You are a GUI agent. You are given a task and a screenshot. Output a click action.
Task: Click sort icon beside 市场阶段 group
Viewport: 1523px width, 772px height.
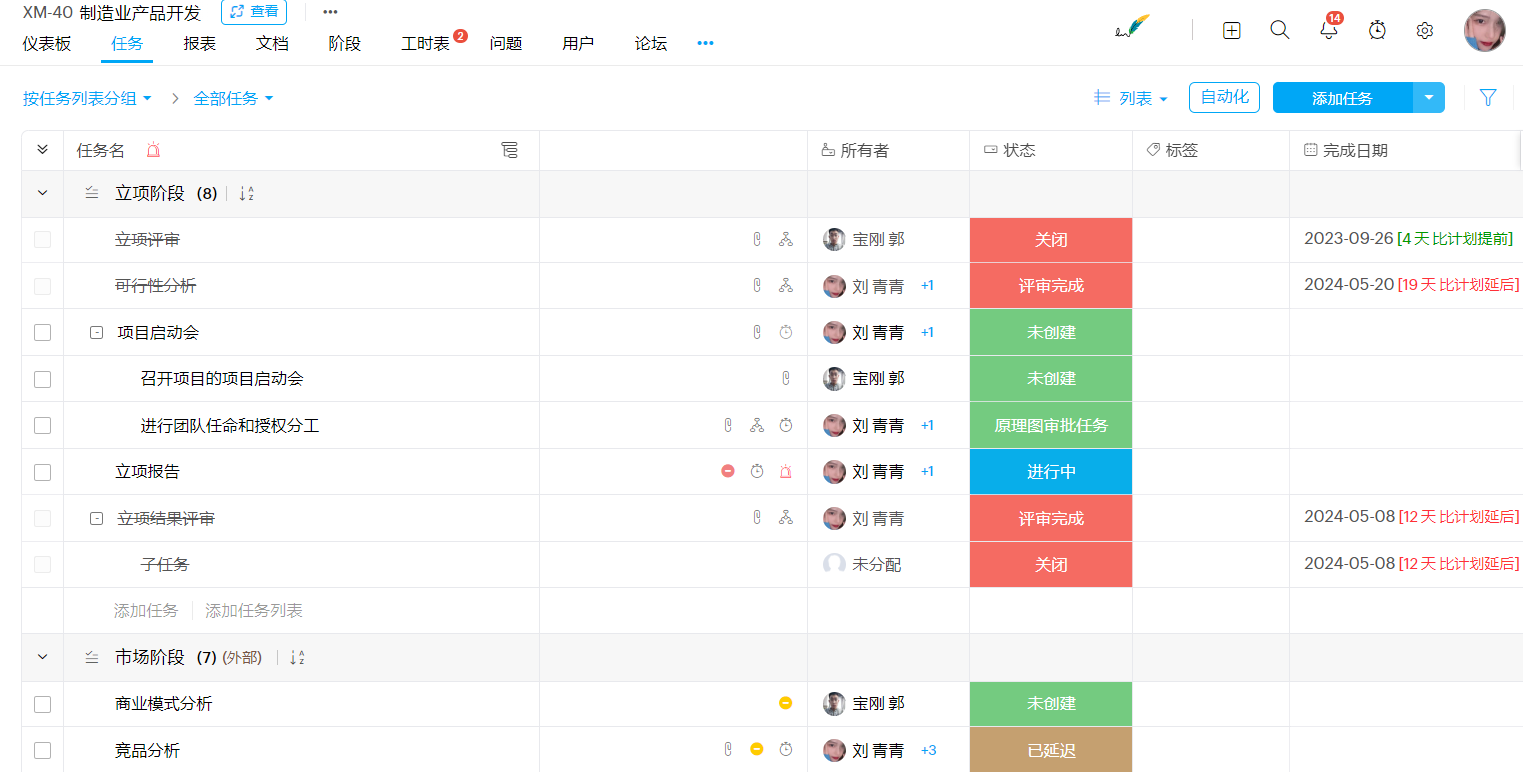tap(297, 657)
